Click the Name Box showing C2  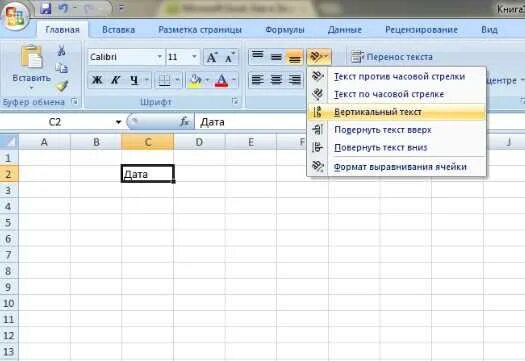pyautogui.click(x=56, y=122)
